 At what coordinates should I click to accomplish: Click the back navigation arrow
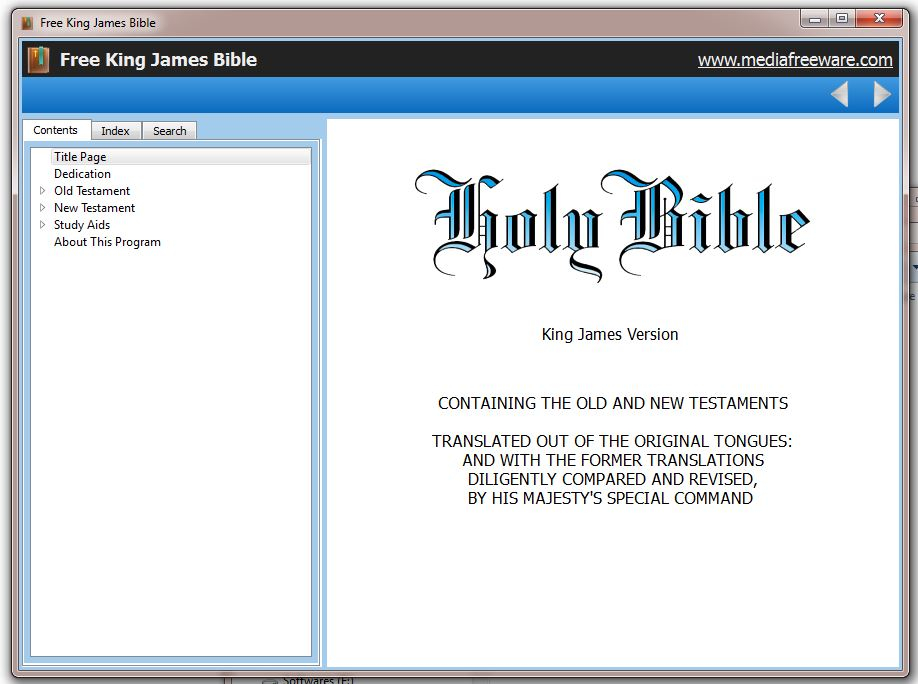(x=839, y=95)
